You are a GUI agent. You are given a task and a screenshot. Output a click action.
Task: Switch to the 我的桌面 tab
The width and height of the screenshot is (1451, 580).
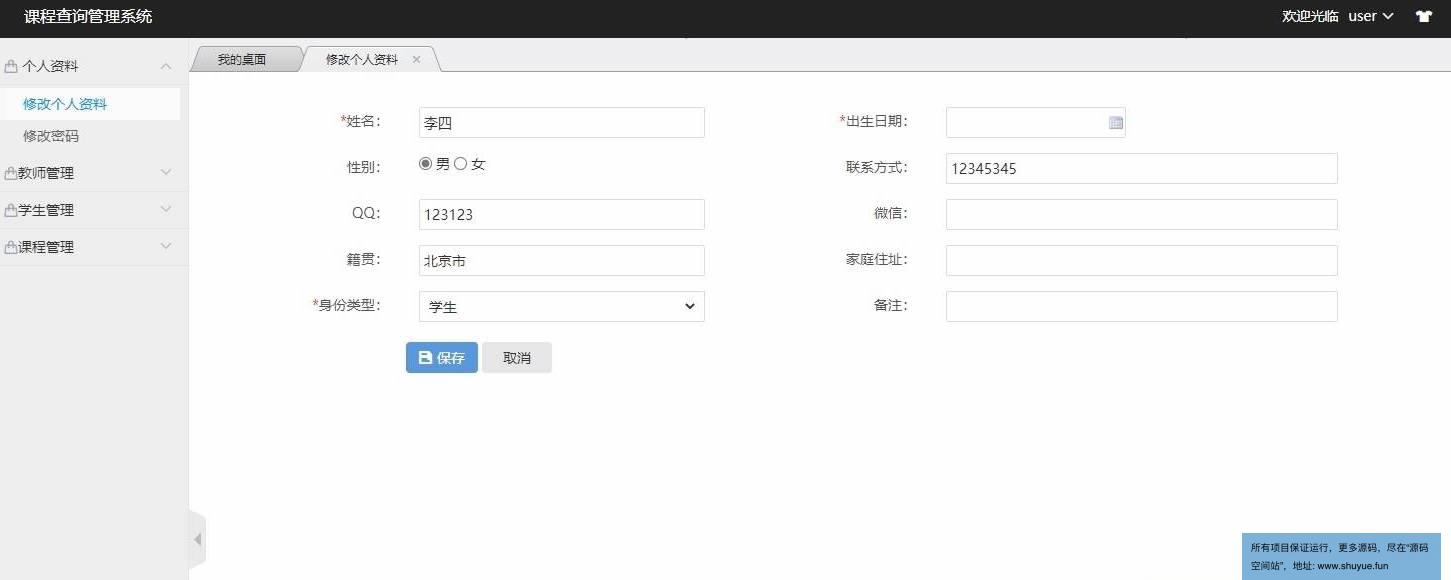pos(242,60)
